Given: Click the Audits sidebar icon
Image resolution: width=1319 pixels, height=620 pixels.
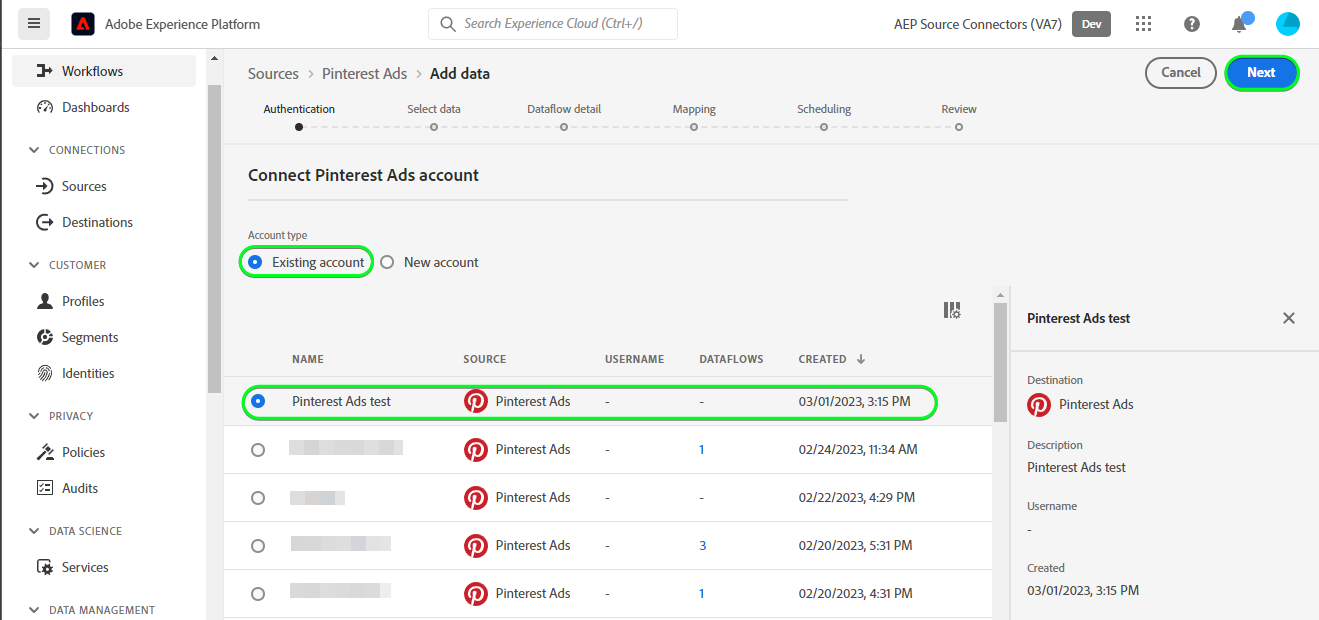Looking at the screenshot, I should [x=44, y=488].
